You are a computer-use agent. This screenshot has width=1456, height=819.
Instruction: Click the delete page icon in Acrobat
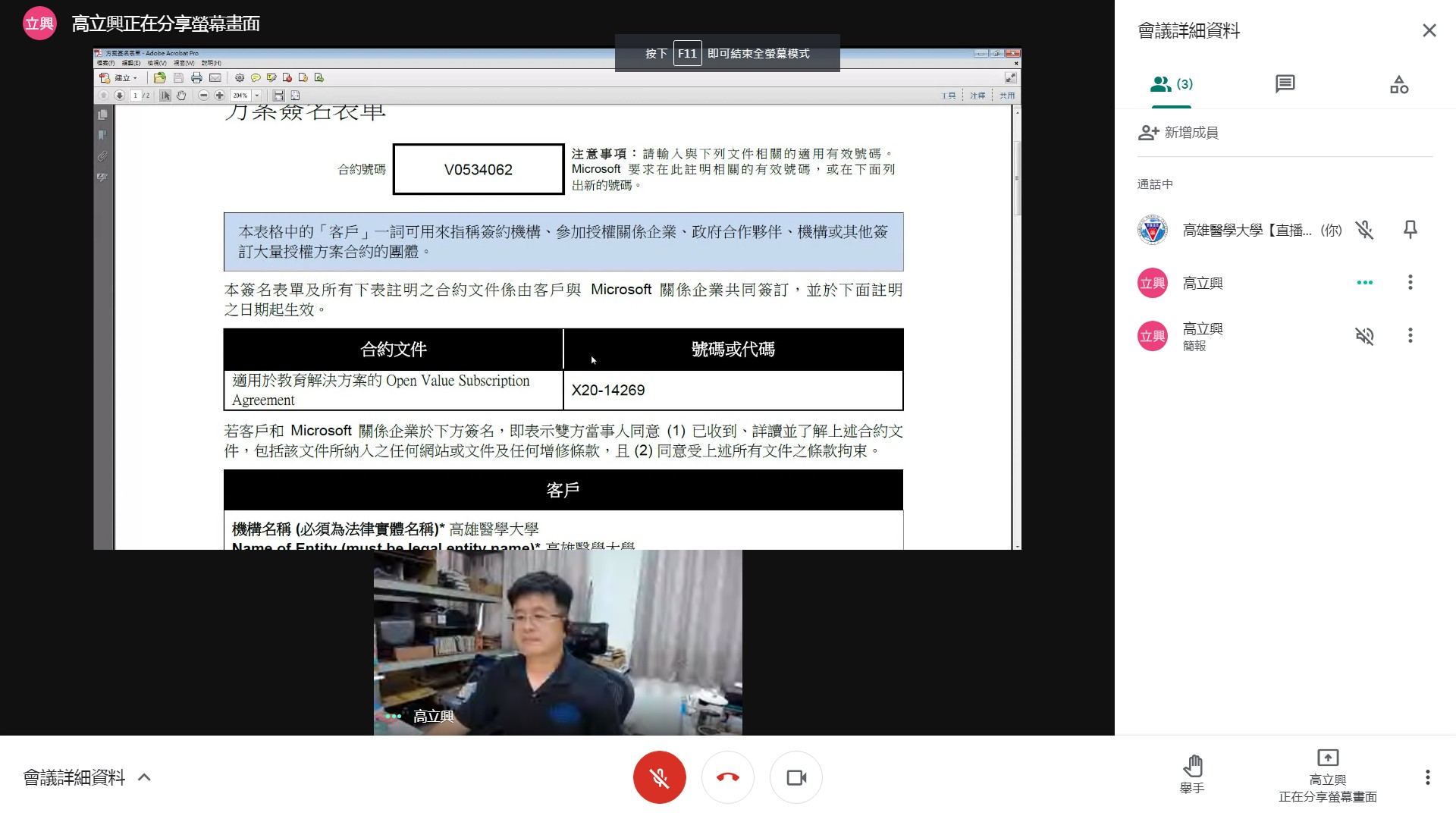point(287,78)
